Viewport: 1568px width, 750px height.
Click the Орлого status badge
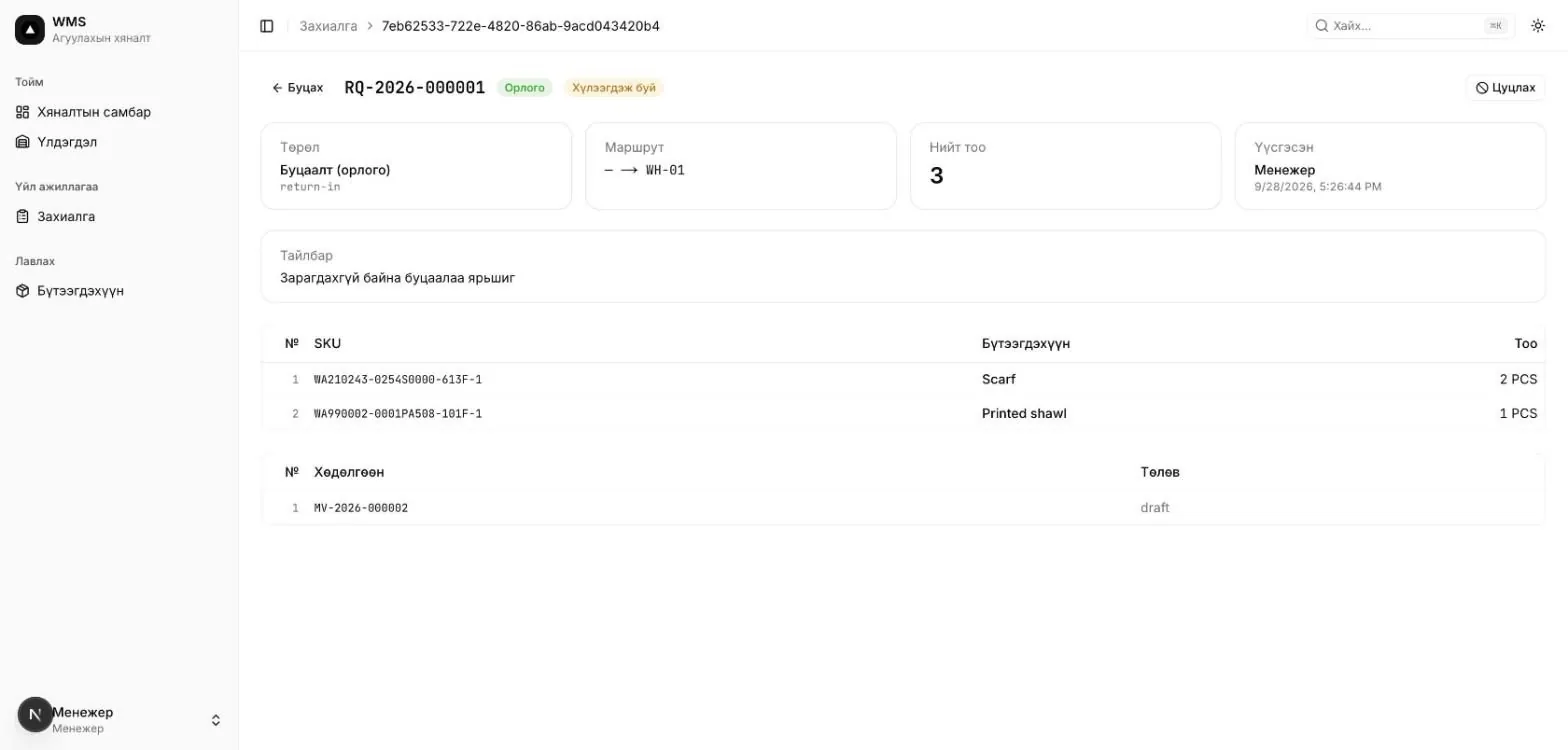(524, 88)
